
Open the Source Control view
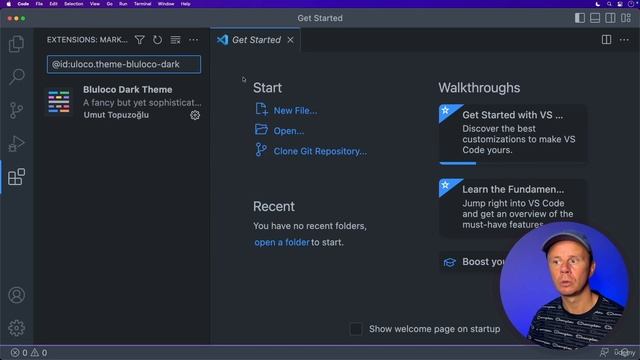point(16,110)
